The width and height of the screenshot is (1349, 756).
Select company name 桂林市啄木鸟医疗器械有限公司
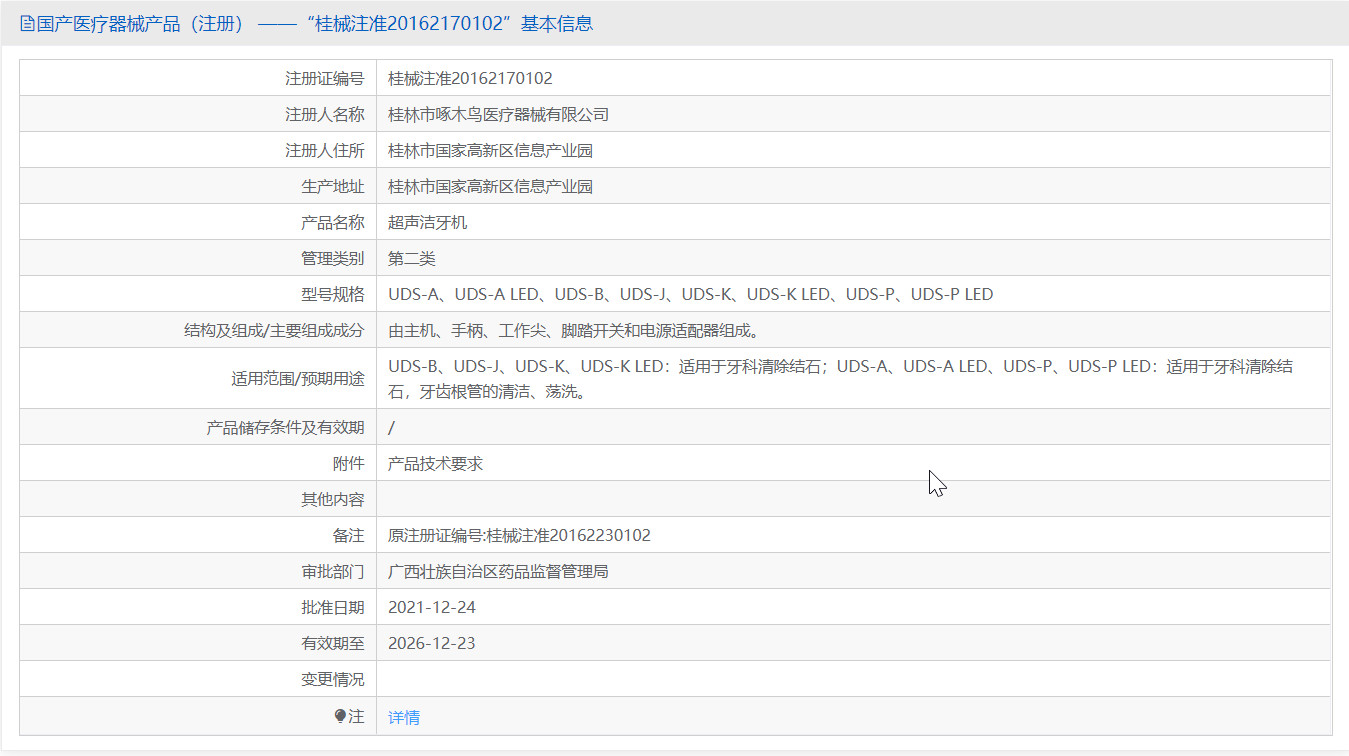[x=498, y=114]
